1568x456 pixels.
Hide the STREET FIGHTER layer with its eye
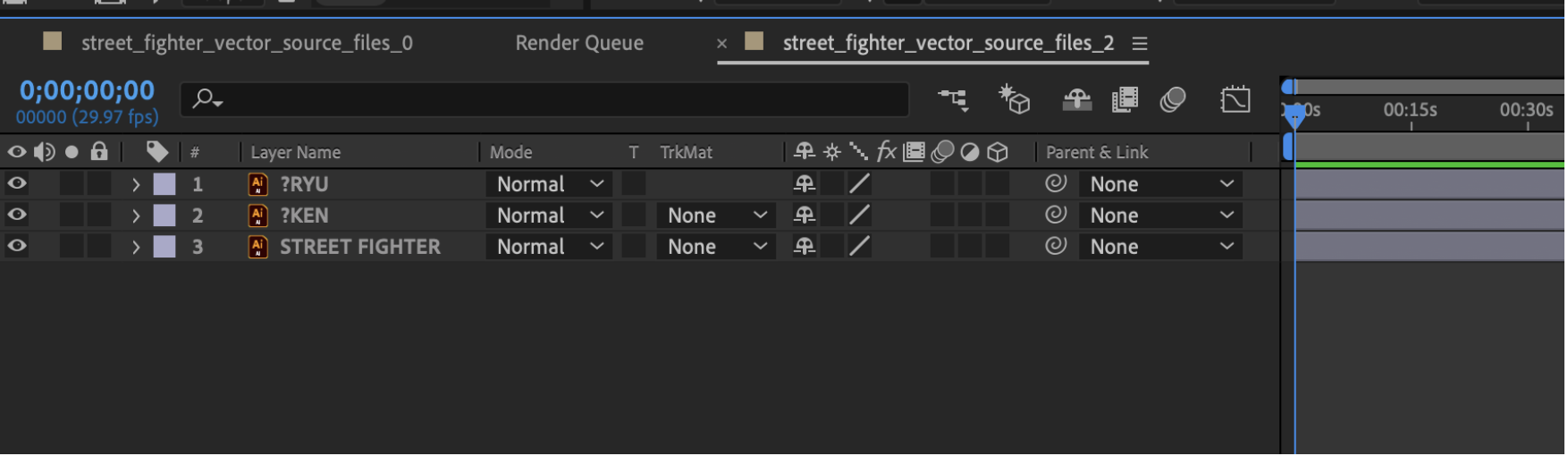coord(17,246)
